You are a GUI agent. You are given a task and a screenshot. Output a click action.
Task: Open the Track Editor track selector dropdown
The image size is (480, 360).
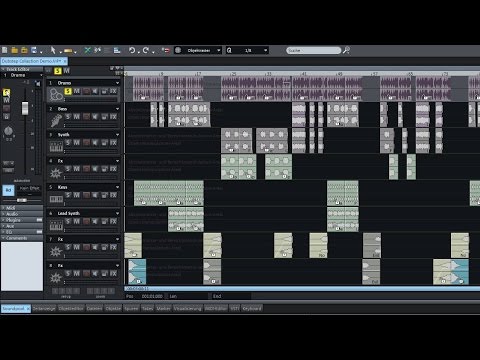41,75
